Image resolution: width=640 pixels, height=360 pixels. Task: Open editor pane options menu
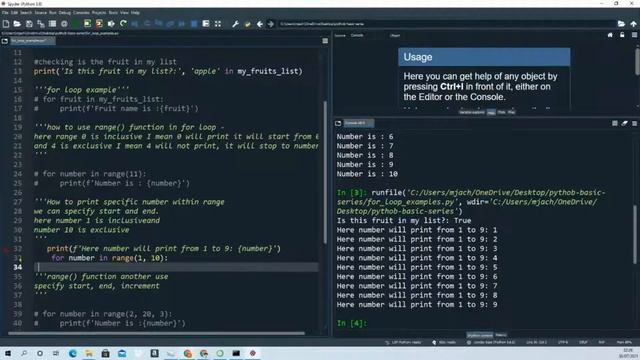[325, 41]
